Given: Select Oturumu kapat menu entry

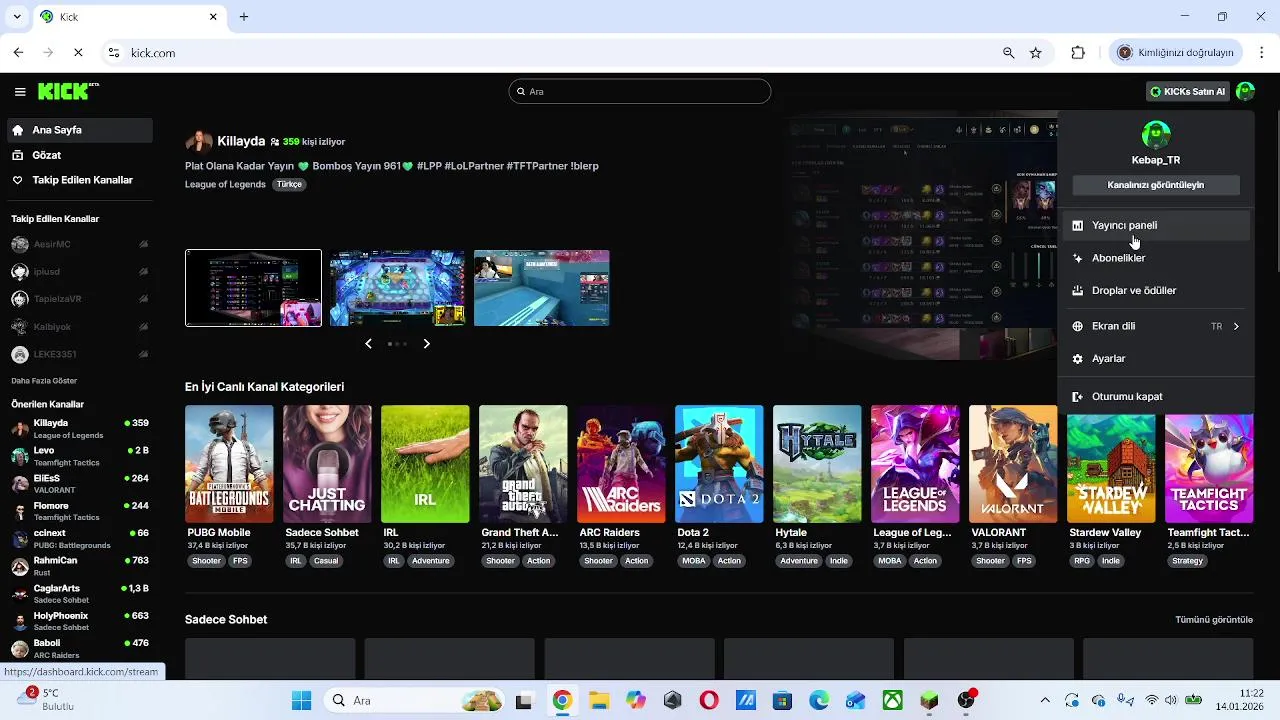Looking at the screenshot, I should tap(1156, 397).
